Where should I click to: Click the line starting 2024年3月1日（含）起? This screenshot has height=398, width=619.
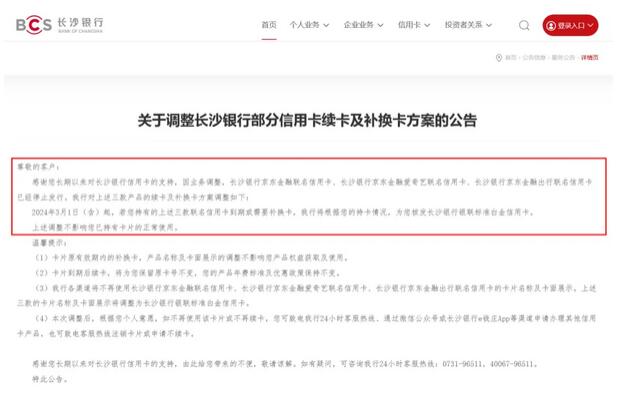tap(283, 212)
